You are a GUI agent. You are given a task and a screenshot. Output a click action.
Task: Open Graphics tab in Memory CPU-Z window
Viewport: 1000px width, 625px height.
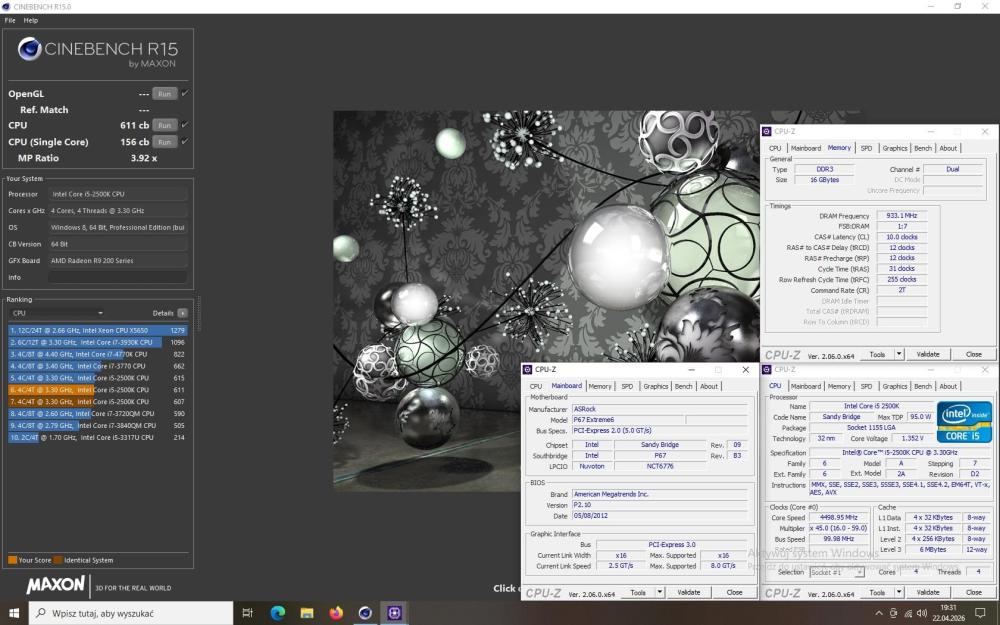coord(895,148)
